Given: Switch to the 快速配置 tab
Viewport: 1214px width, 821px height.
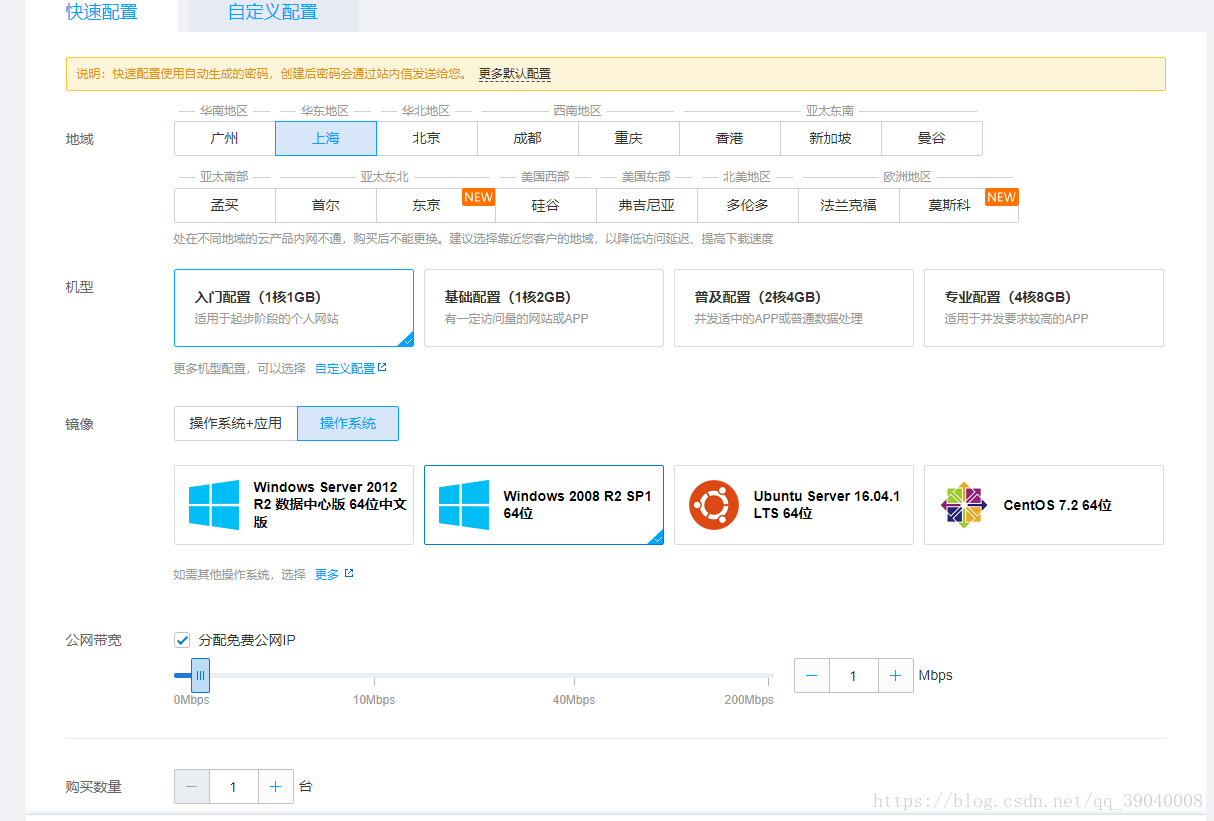Looking at the screenshot, I should pos(102,12).
